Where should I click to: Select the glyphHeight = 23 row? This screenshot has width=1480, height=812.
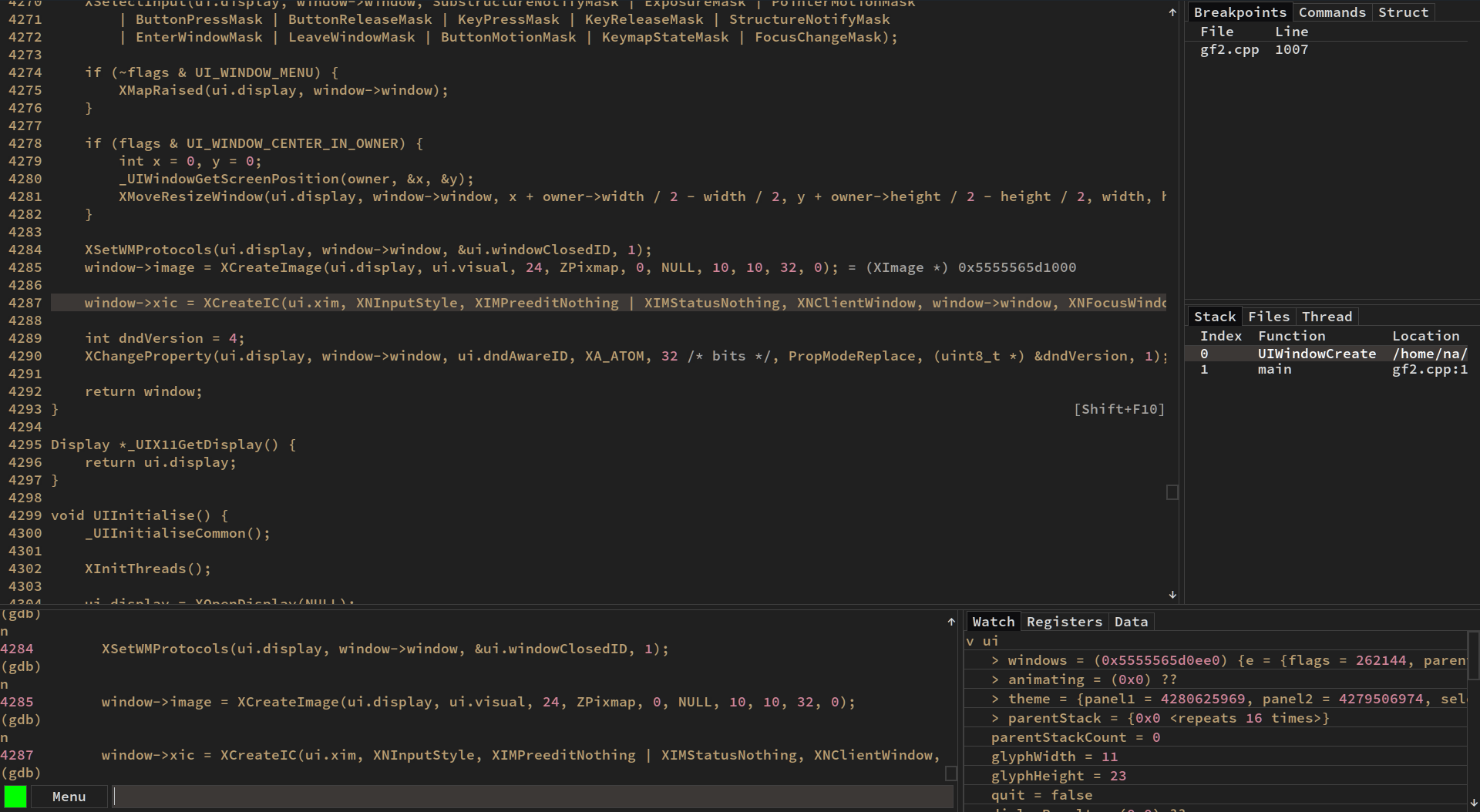click(1216, 776)
